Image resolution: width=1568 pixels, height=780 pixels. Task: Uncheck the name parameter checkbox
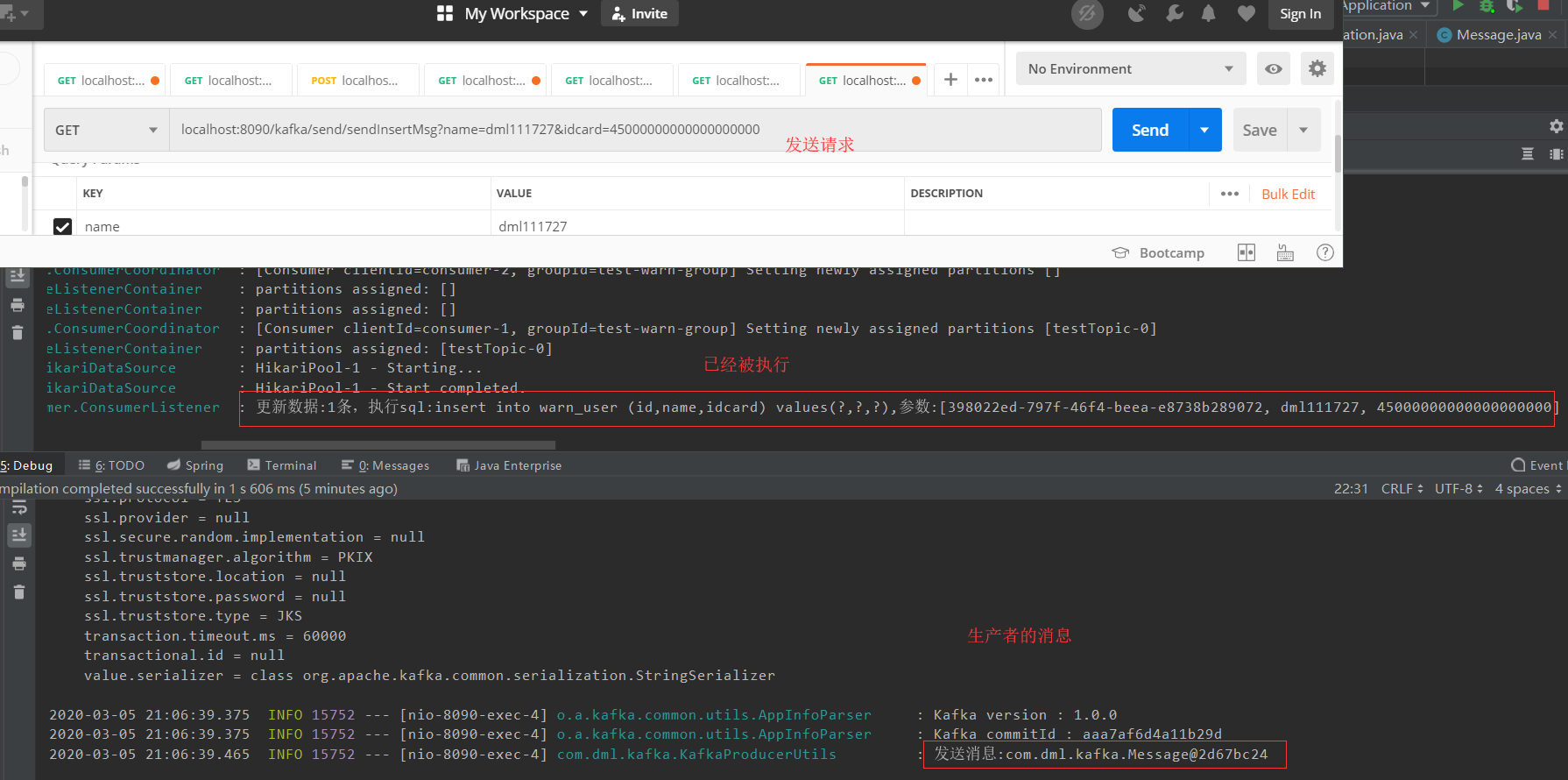62,227
